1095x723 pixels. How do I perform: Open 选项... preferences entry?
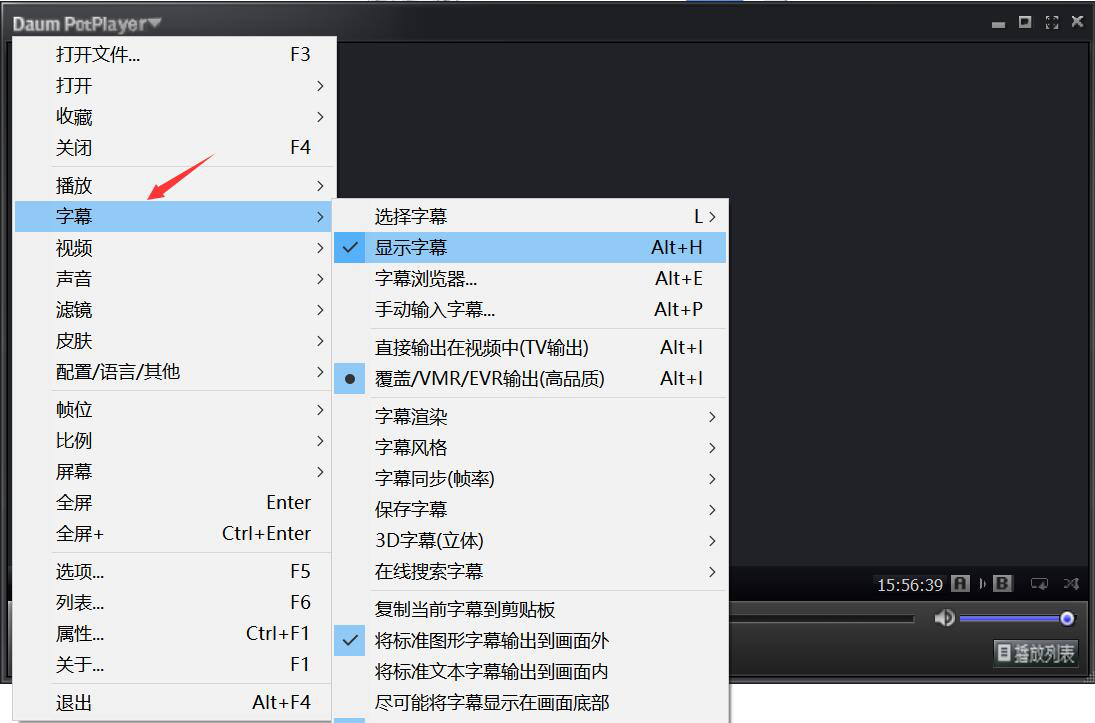[175, 571]
